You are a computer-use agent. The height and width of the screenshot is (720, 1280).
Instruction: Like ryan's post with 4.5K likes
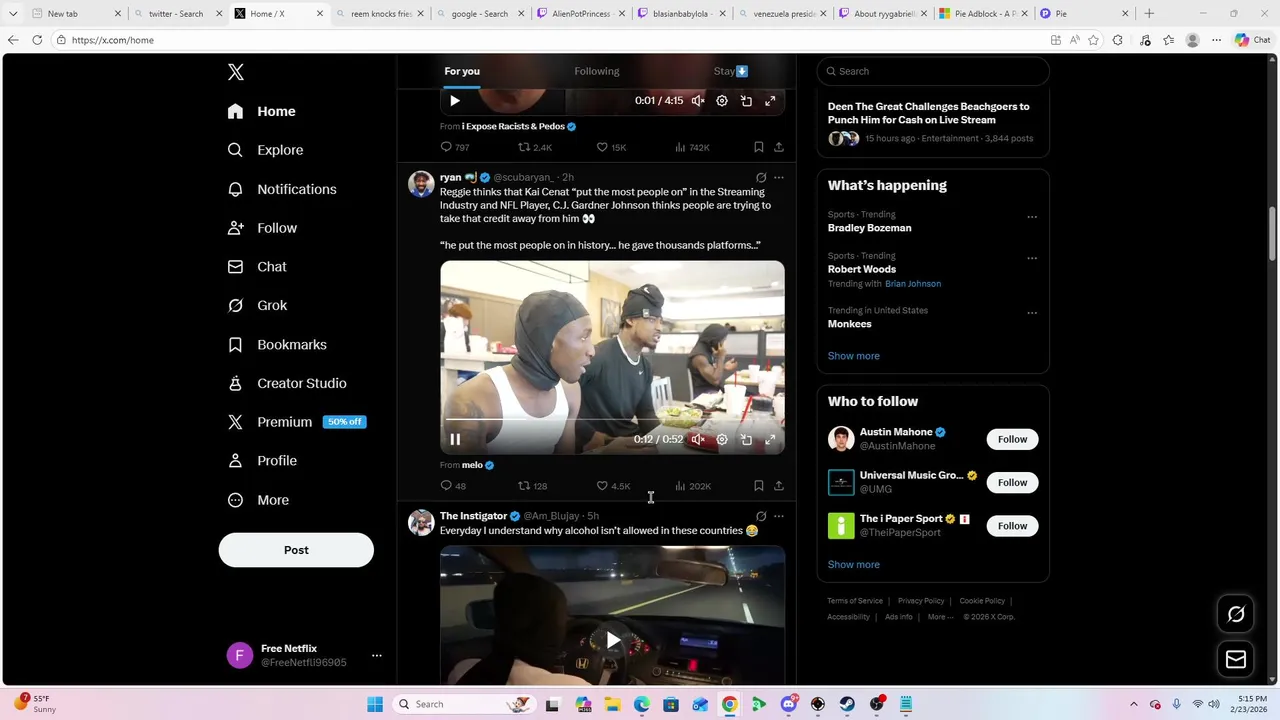pyautogui.click(x=613, y=486)
